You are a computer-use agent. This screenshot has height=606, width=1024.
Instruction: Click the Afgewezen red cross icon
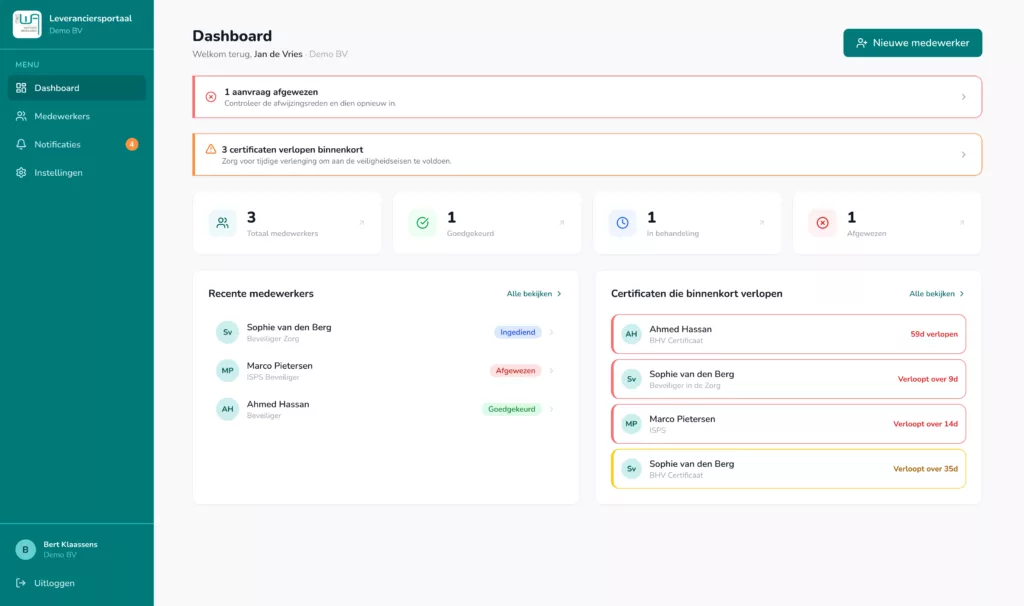[822, 223]
